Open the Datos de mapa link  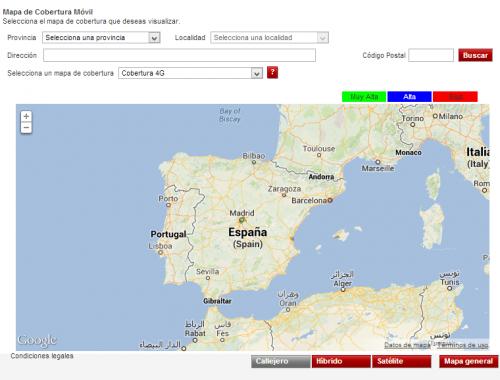coord(407,345)
